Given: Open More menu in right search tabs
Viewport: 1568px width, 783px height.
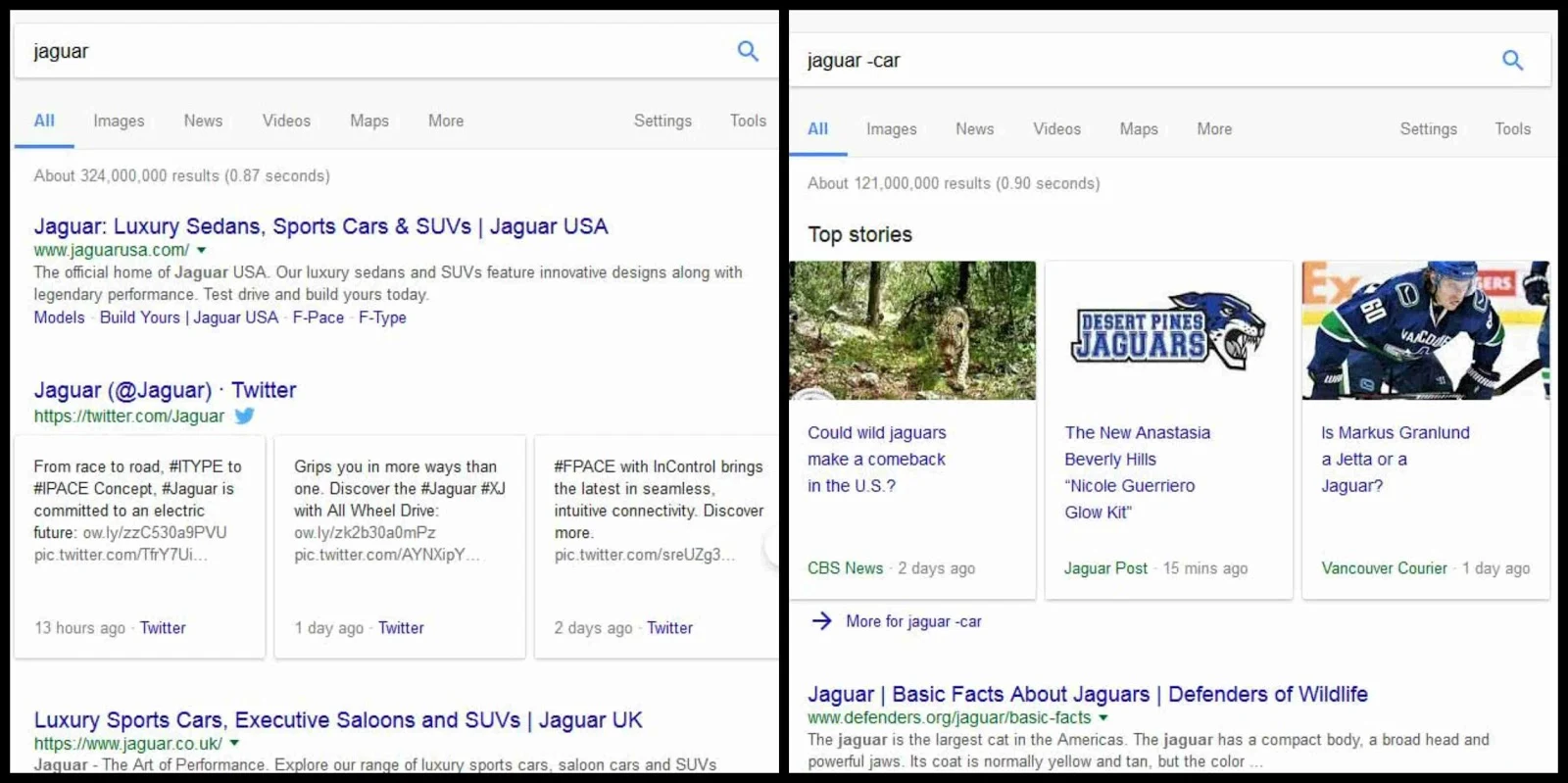Looking at the screenshot, I should click(x=1214, y=128).
